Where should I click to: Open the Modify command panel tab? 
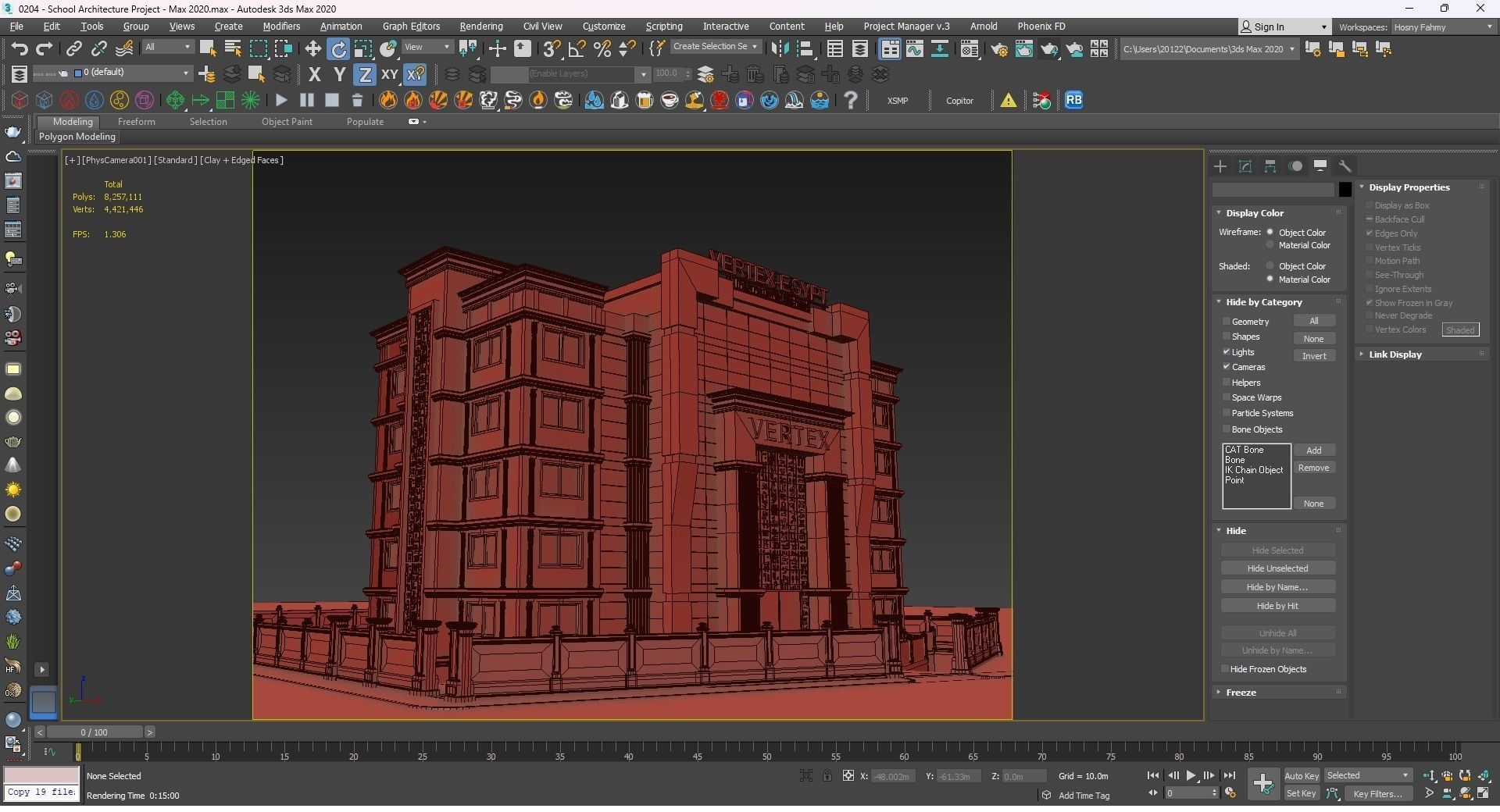tap(1245, 166)
